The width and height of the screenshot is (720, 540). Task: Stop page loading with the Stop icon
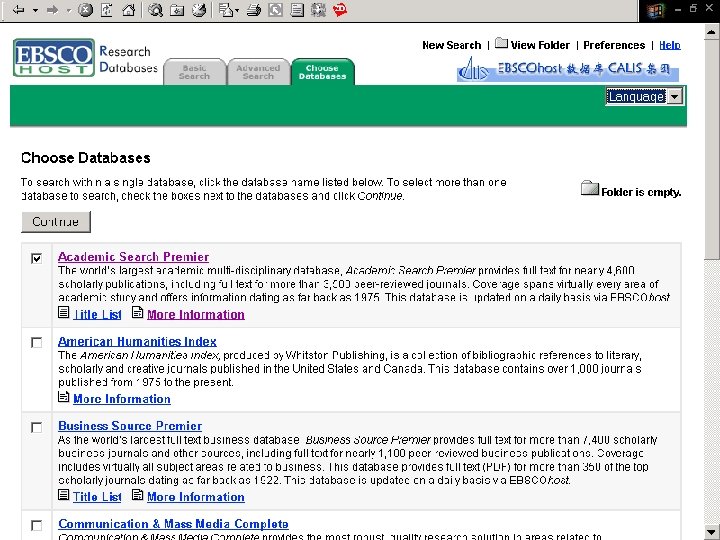pos(85,10)
